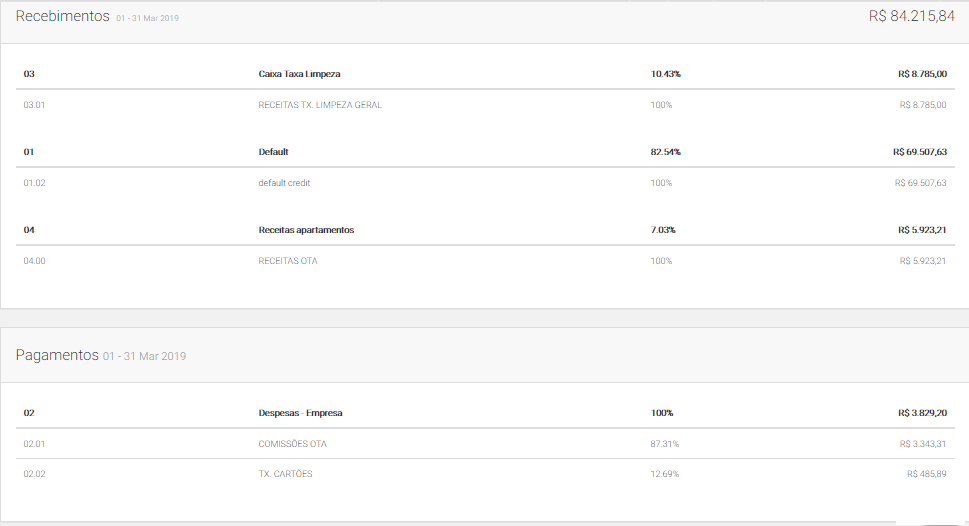Click the RECEITAS OTA line item
Viewport: 969px width, 526px height.
[288, 261]
